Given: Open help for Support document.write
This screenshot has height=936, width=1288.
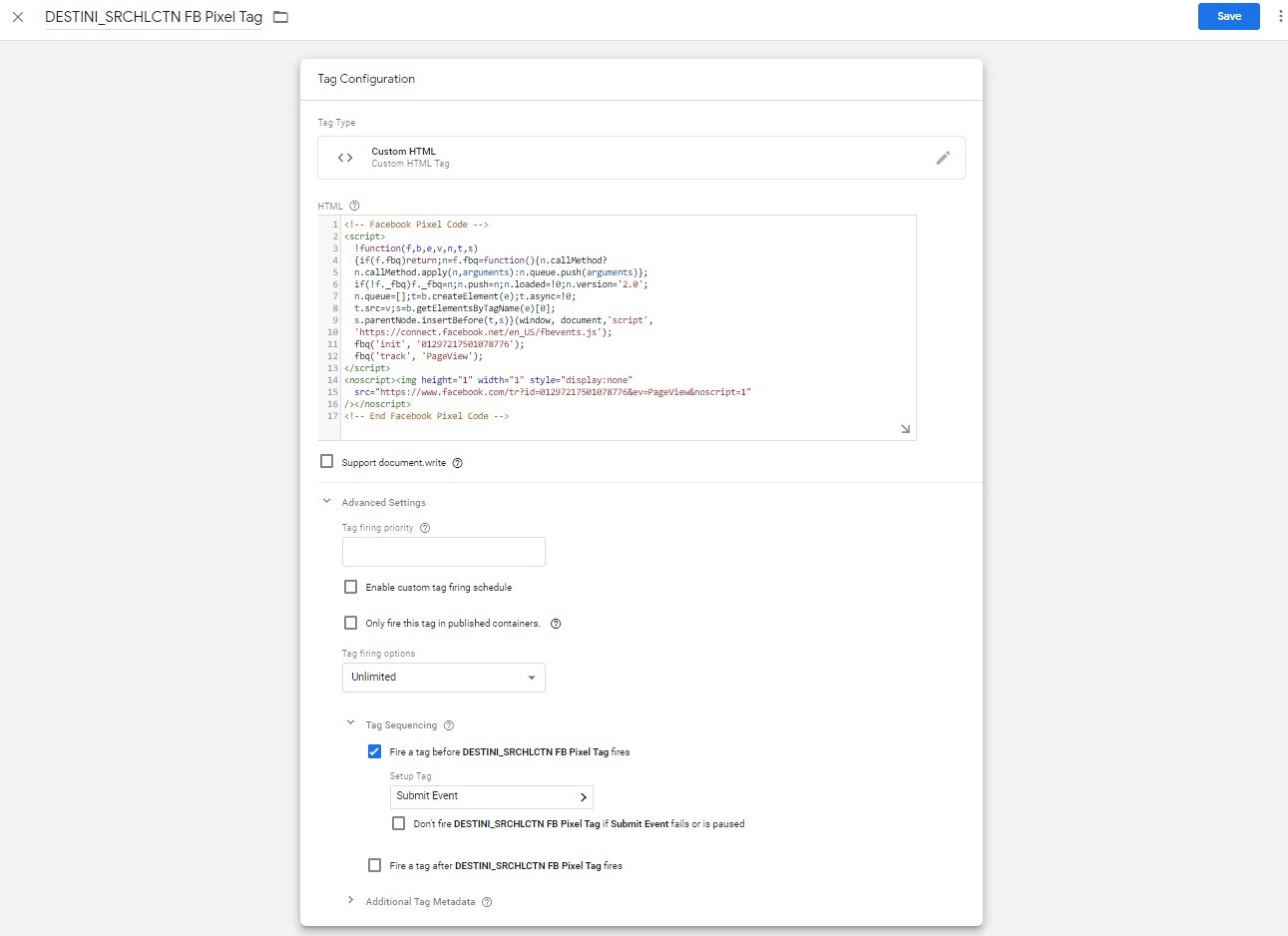Looking at the screenshot, I should (x=458, y=463).
